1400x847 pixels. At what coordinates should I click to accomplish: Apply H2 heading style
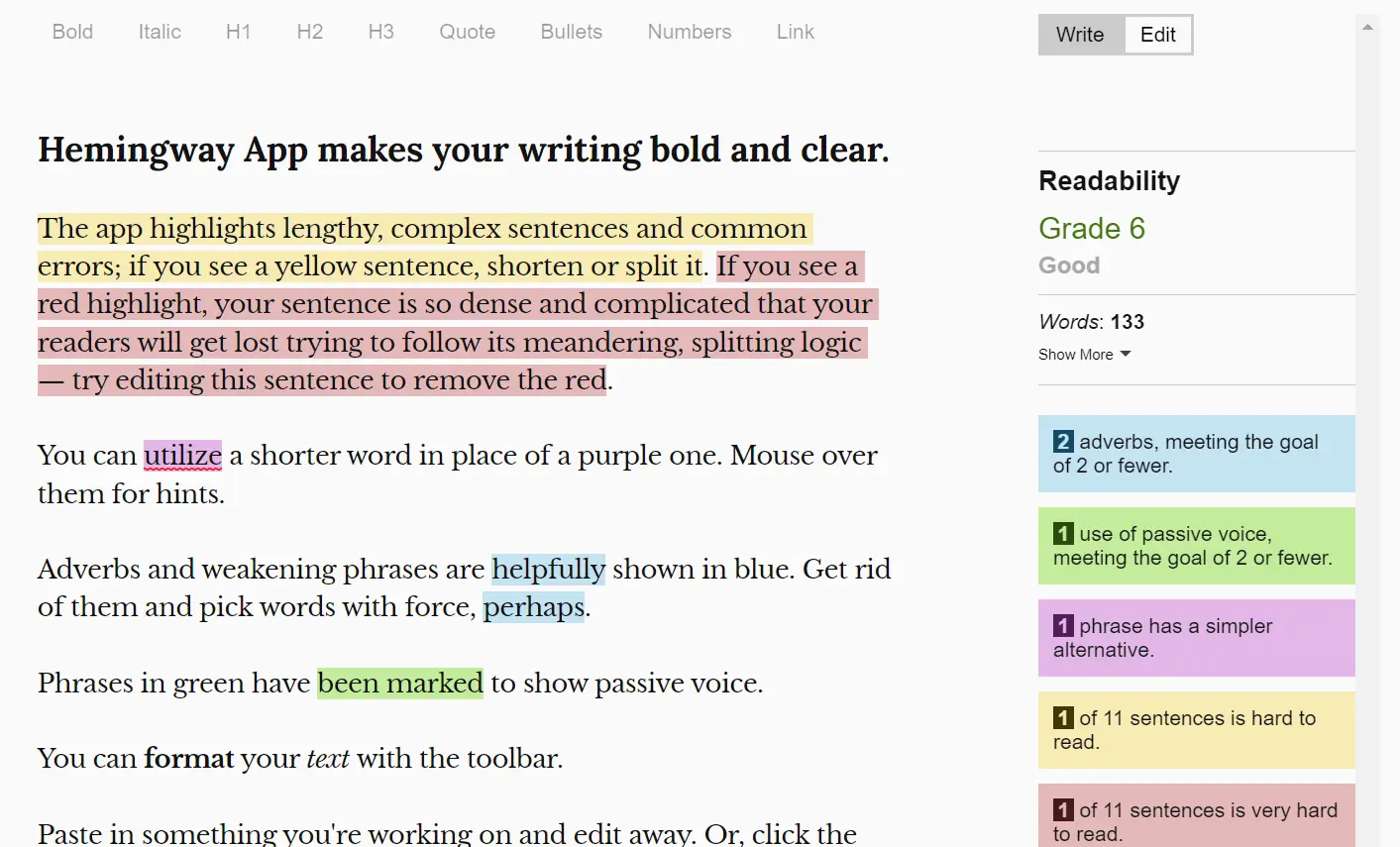309,32
